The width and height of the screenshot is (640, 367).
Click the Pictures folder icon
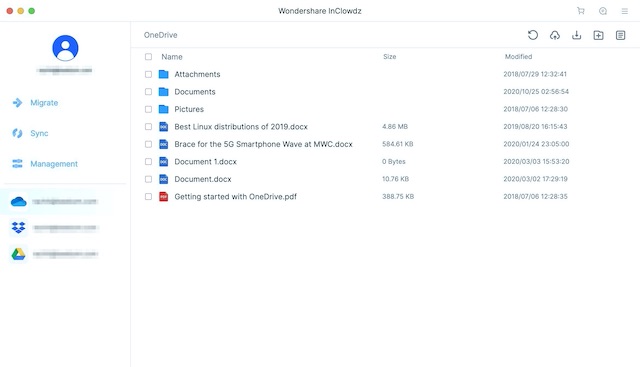pyautogui.click(x=164, y=109)
